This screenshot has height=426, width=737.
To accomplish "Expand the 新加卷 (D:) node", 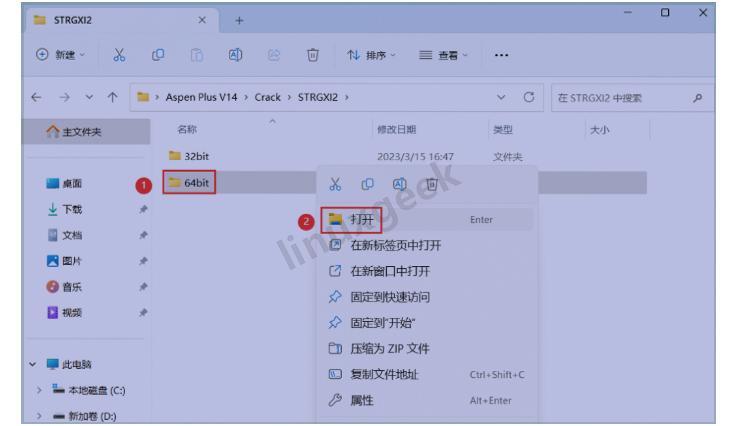I will click(39, 416).
